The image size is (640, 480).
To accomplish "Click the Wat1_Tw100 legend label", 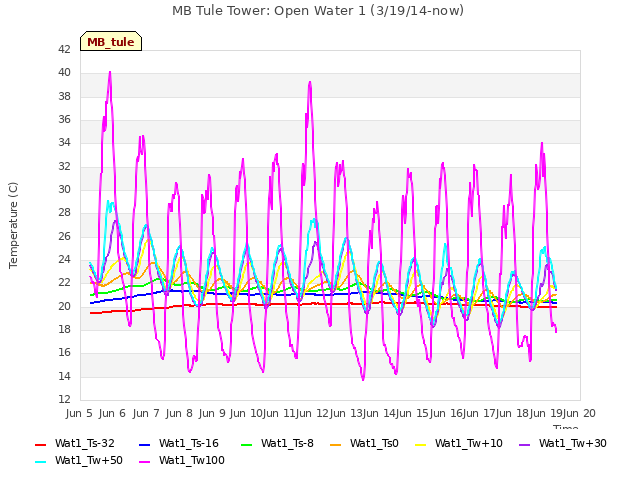I will [191, 460].
